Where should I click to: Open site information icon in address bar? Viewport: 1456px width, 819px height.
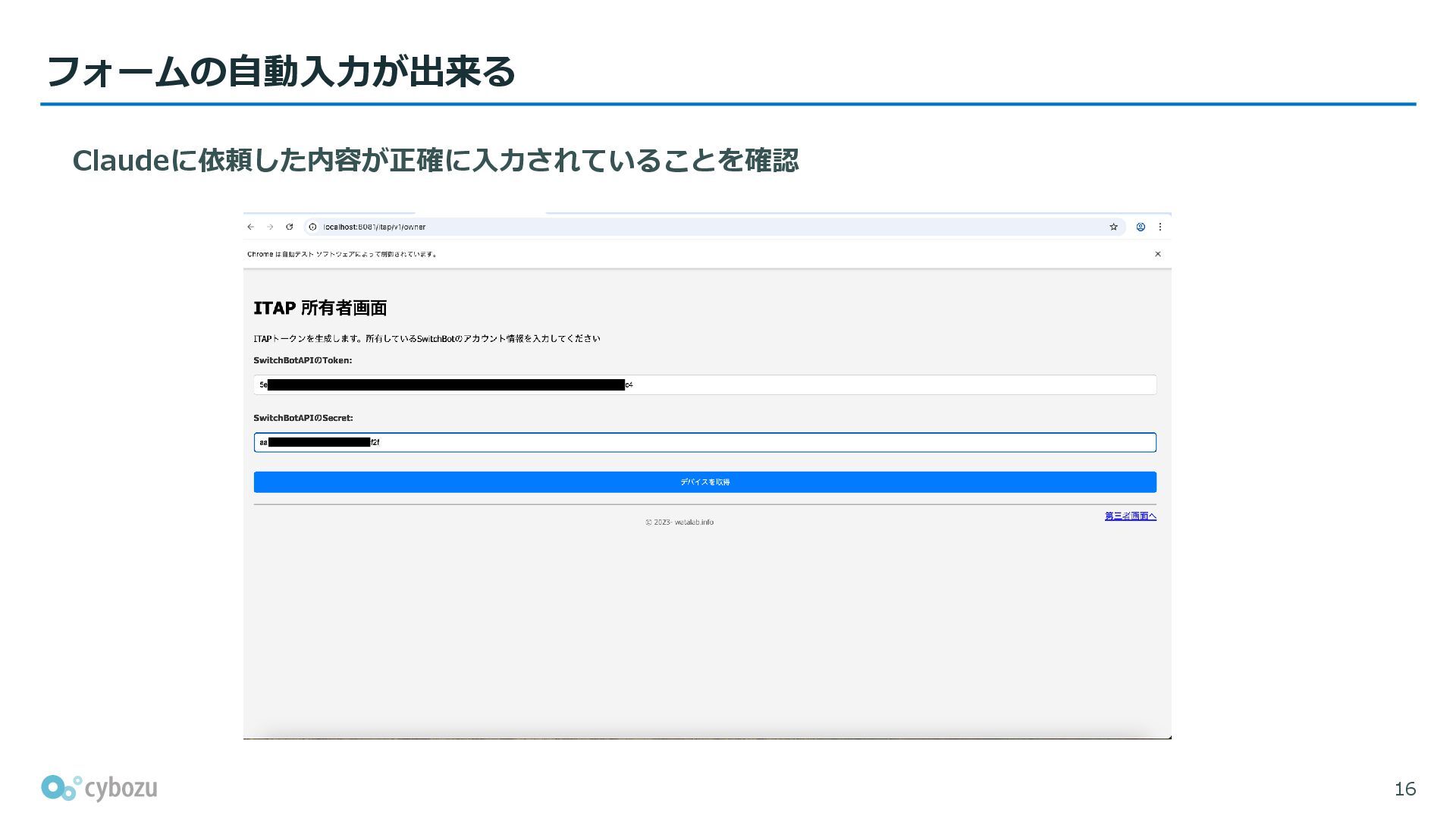(x=312, y=227)
